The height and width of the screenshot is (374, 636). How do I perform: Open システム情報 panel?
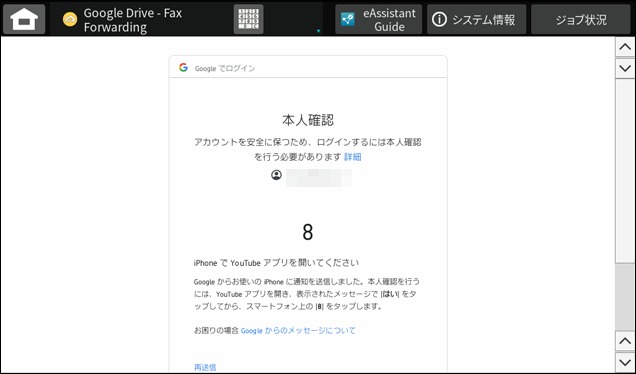476,19
